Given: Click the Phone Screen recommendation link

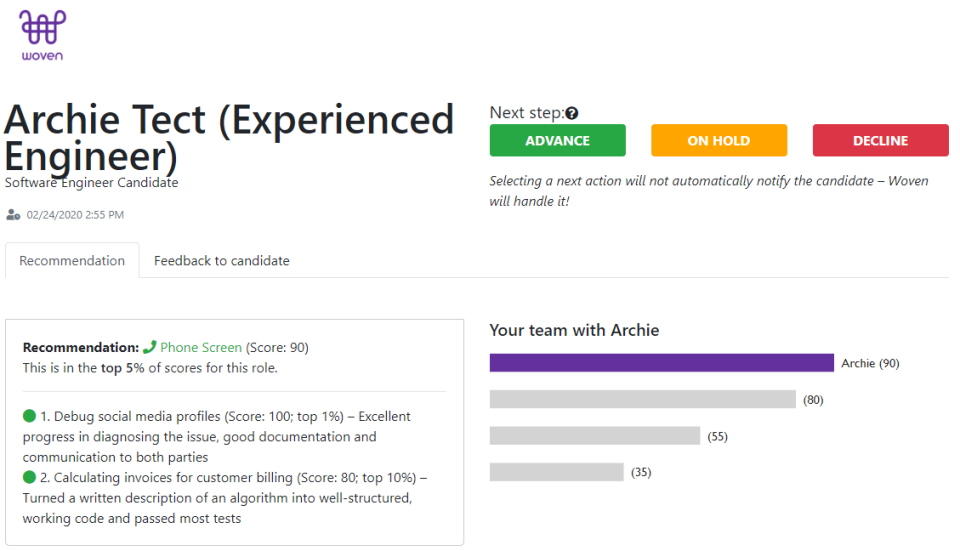Looking at the screenshot, I should point(201,348).
